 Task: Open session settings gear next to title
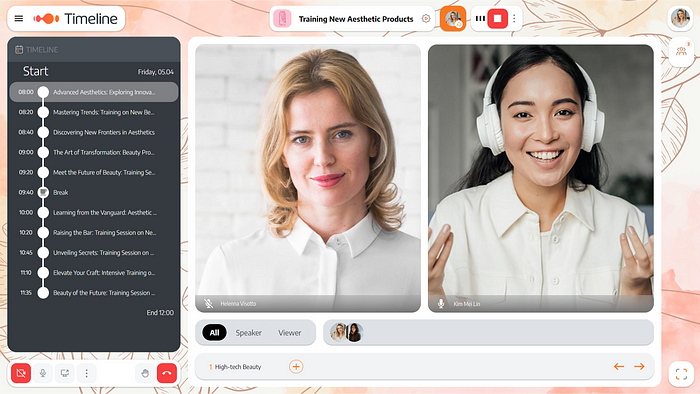(x=426, y=19)
